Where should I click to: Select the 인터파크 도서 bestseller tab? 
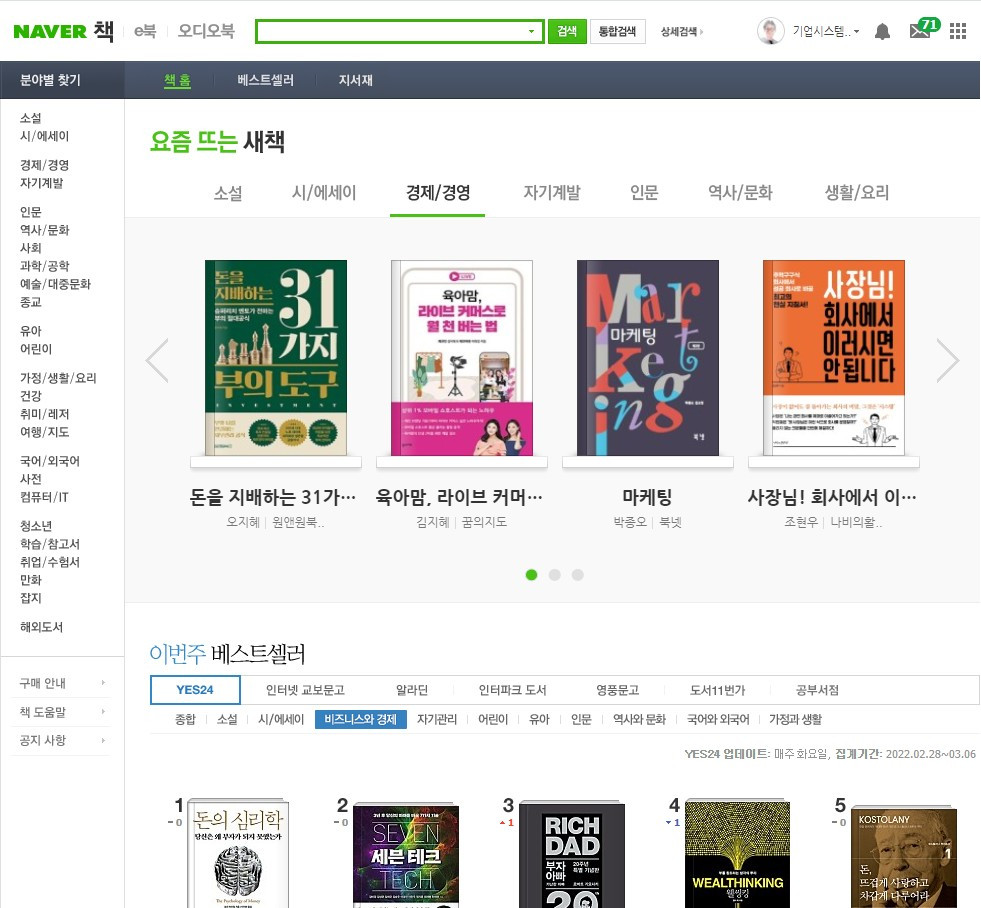point(512,690)
